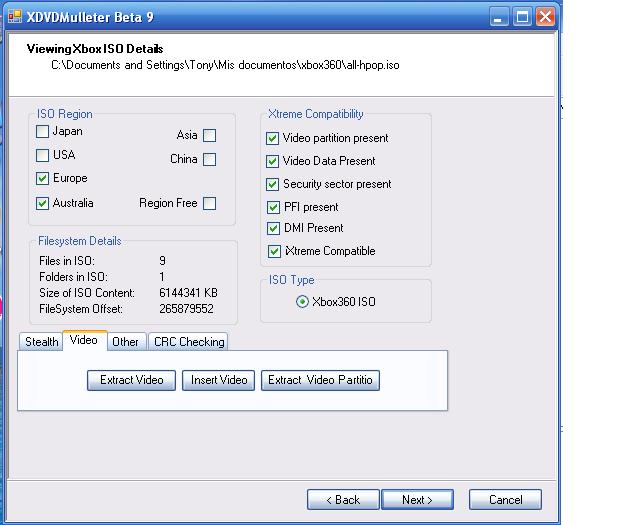Select the Video tab
This screenshot has width=640, height=525.
coord(84,340)
